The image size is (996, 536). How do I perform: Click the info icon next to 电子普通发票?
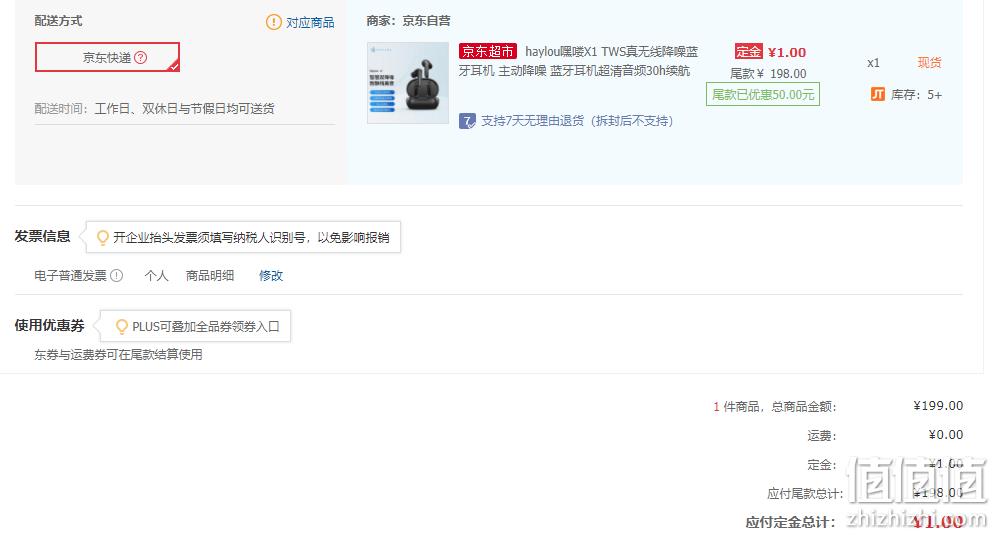pos(117,276)
